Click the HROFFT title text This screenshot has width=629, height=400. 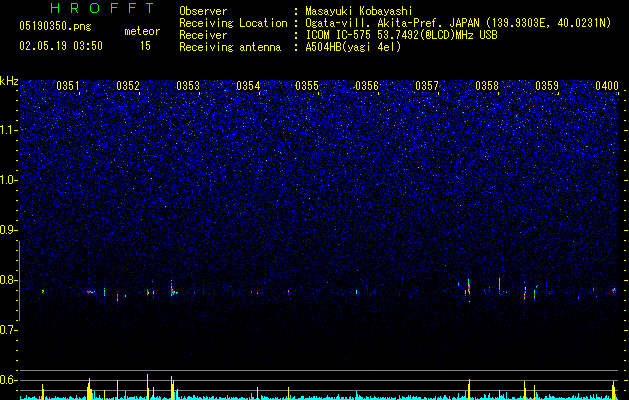pyautogui.click(x=103, y=8)
